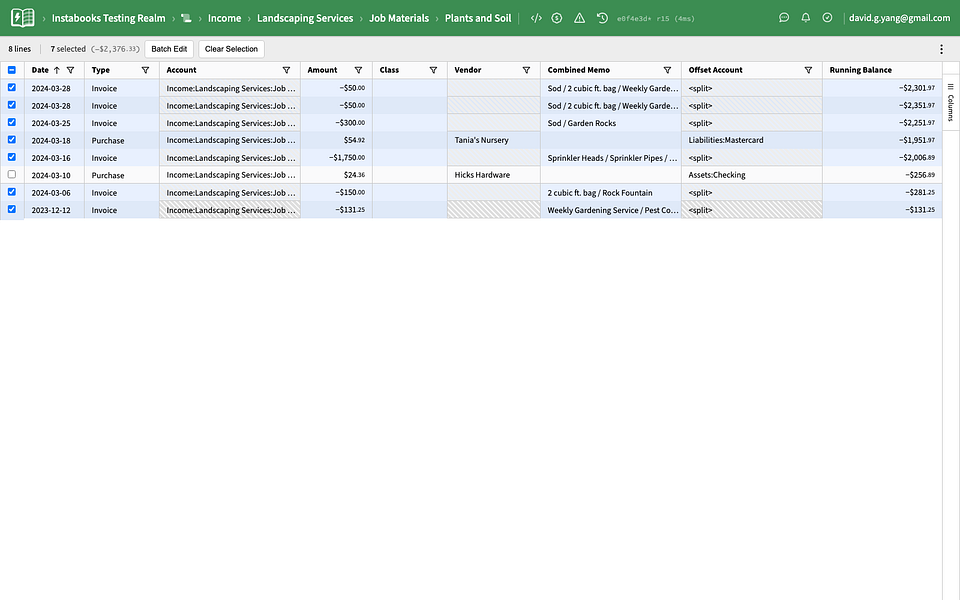Uncheck the 2024-03-06 Invoice row
The width and height of the screenshot is (960, 600).
[12, 192]
